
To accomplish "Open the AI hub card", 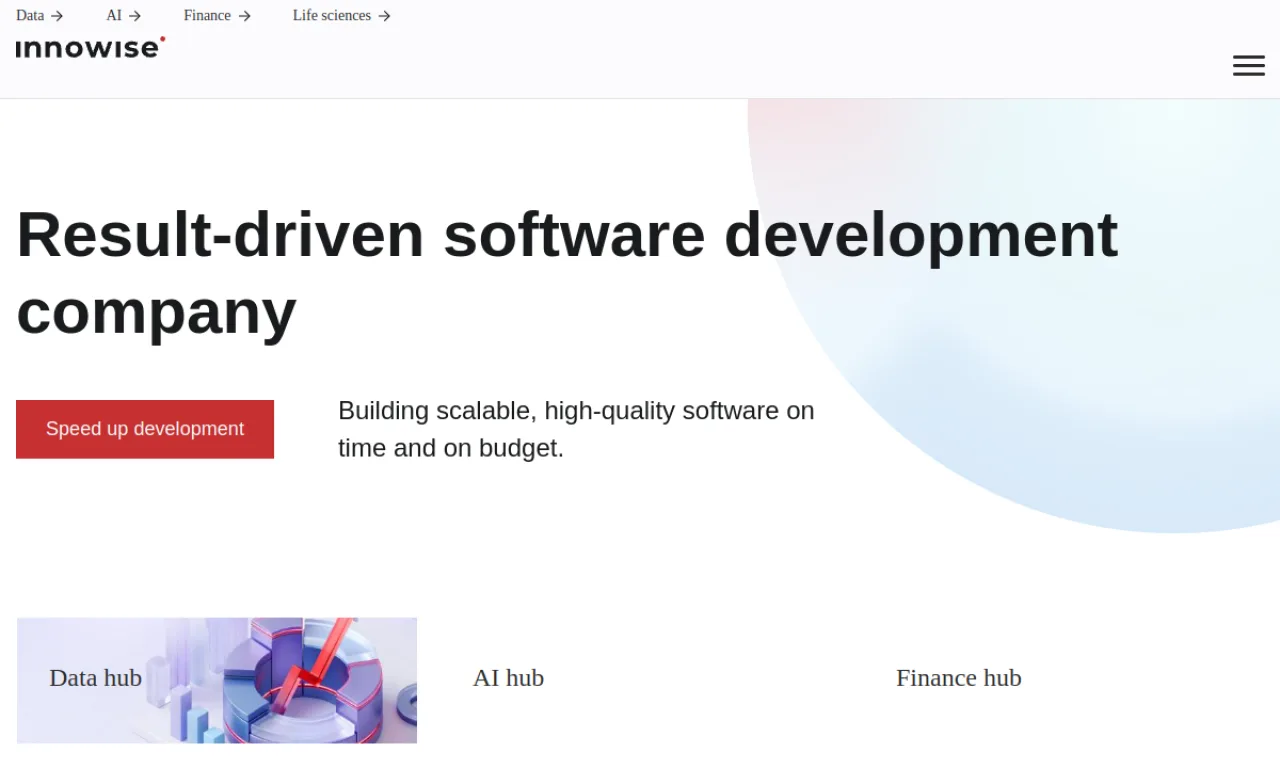I will (x=640, y=680).
